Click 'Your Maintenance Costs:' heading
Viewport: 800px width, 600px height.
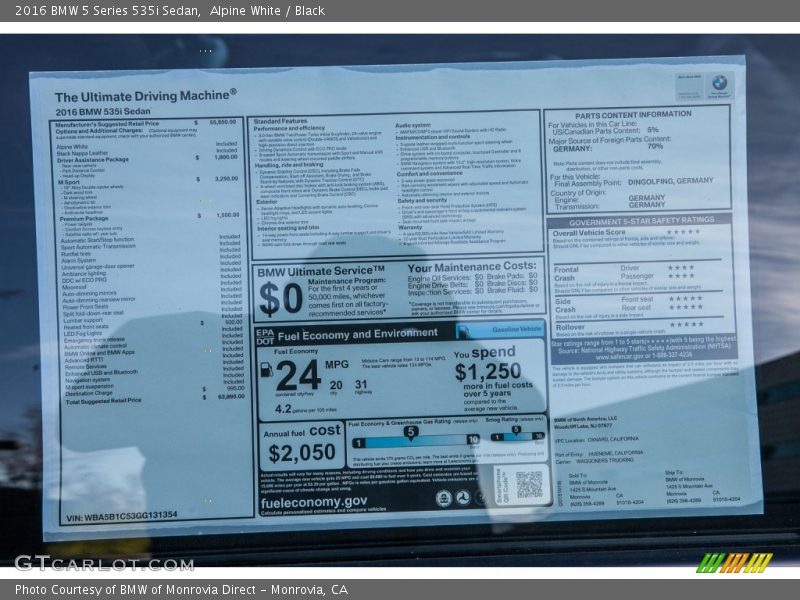[472, 267]
